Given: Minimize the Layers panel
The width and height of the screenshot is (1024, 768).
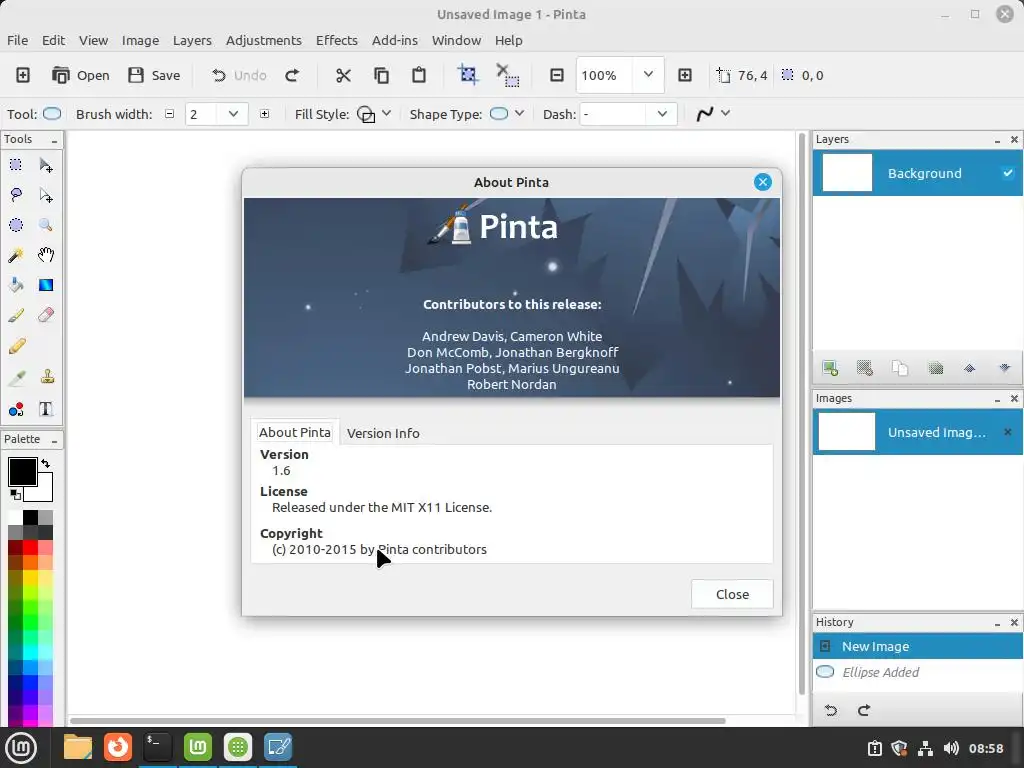Looking at the screenshot, I should click(997, 140).
